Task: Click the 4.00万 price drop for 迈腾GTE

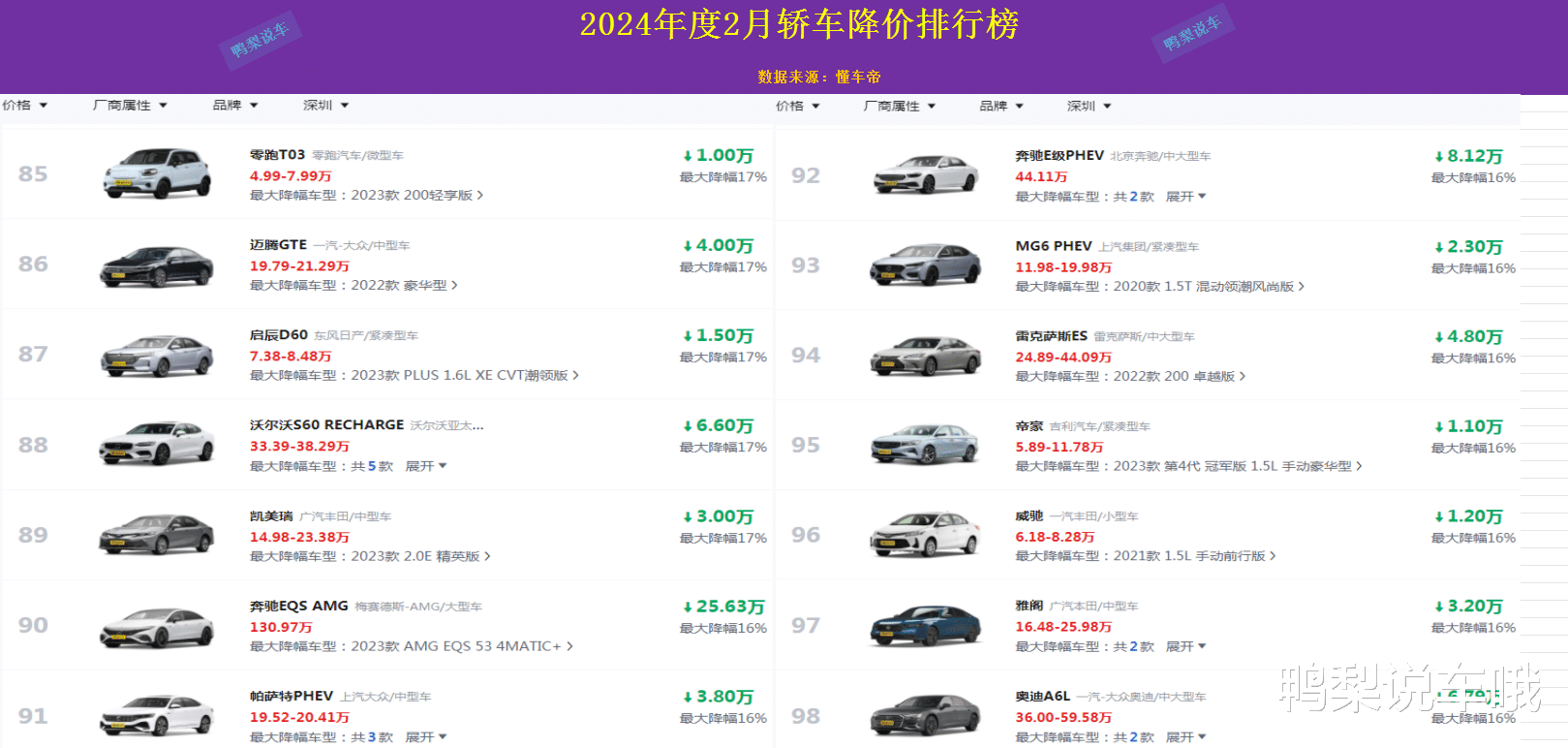Action: (719, 247)
